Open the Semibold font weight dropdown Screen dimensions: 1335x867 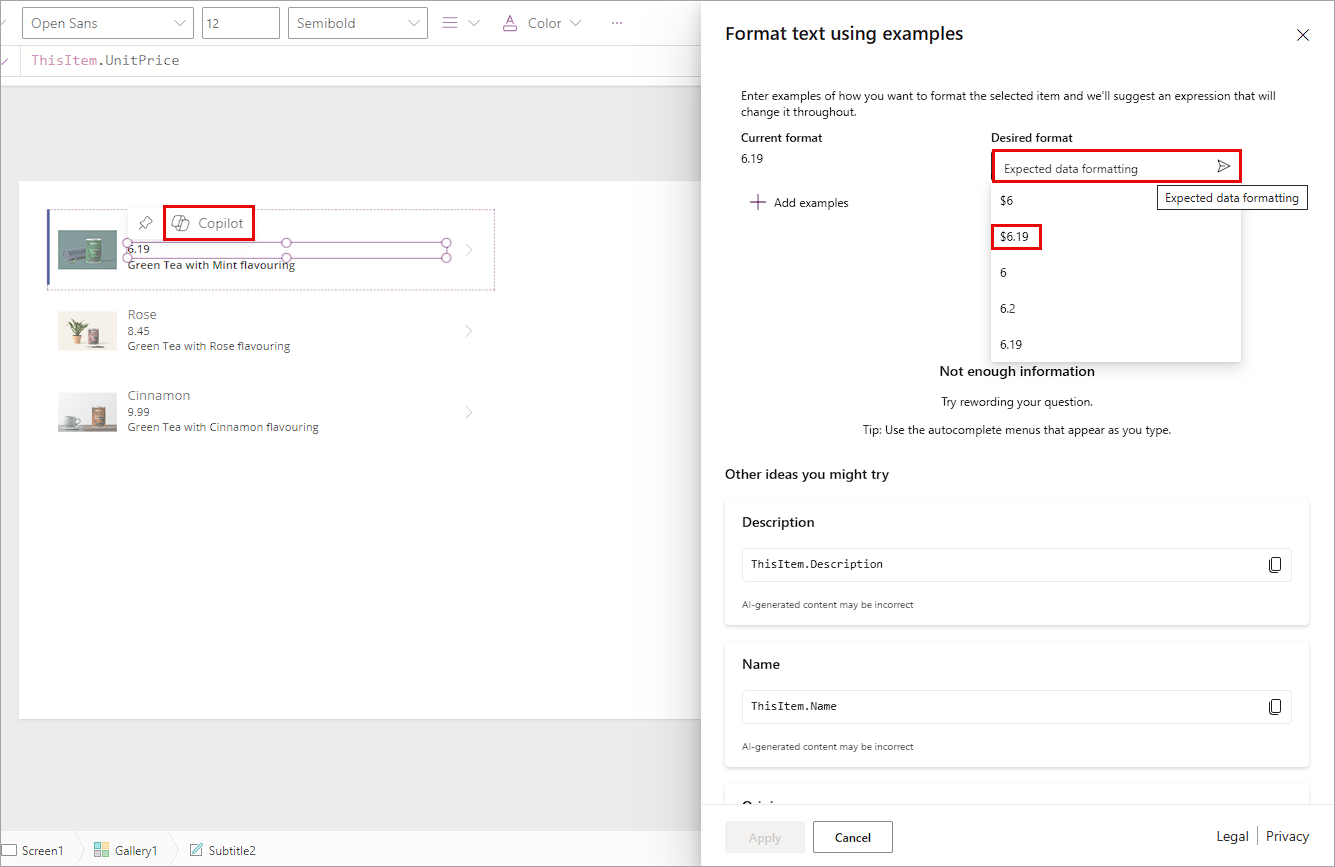click(x=358, y=23)
